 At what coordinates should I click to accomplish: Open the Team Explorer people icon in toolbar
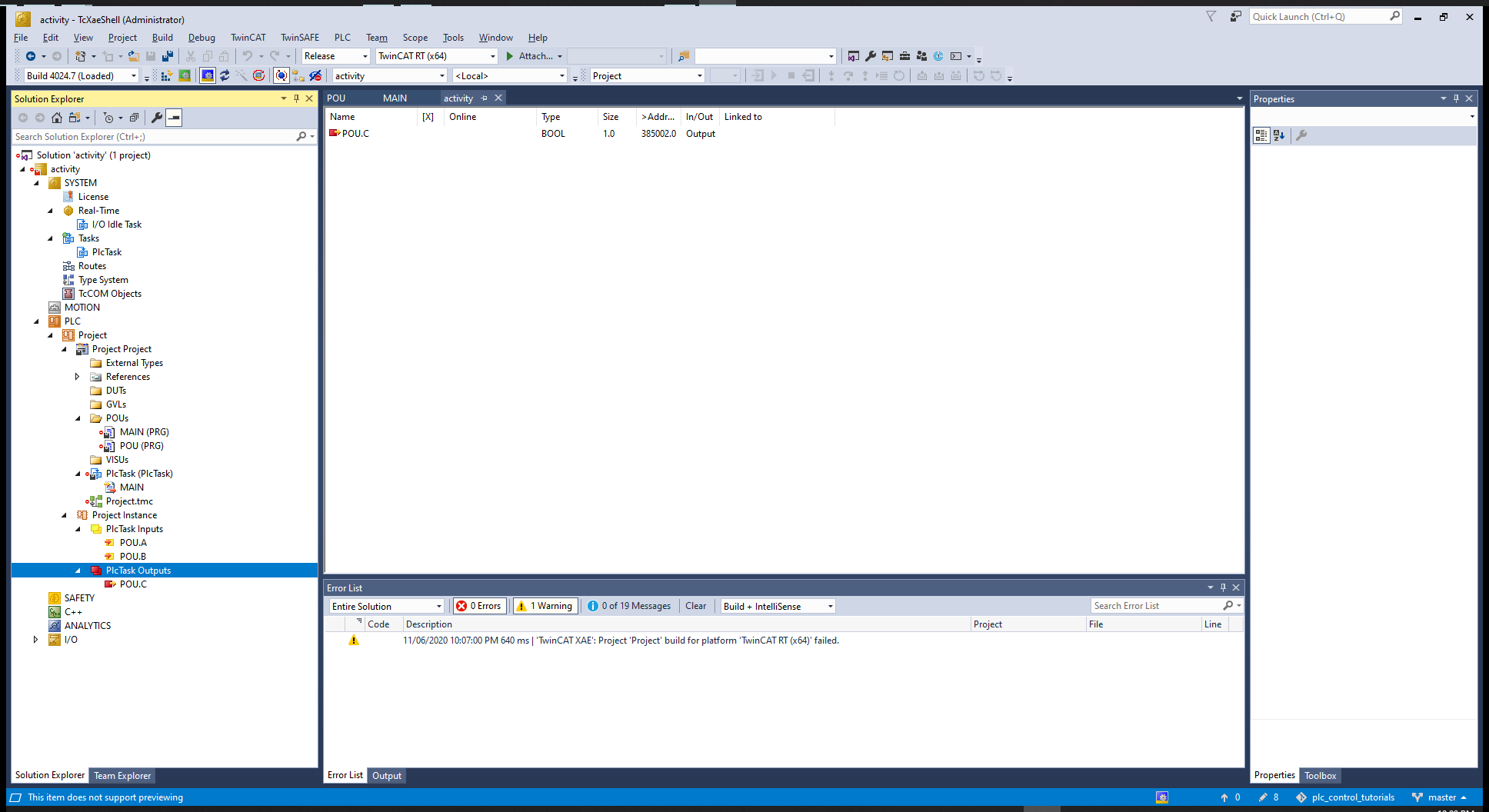pos(921,56)
